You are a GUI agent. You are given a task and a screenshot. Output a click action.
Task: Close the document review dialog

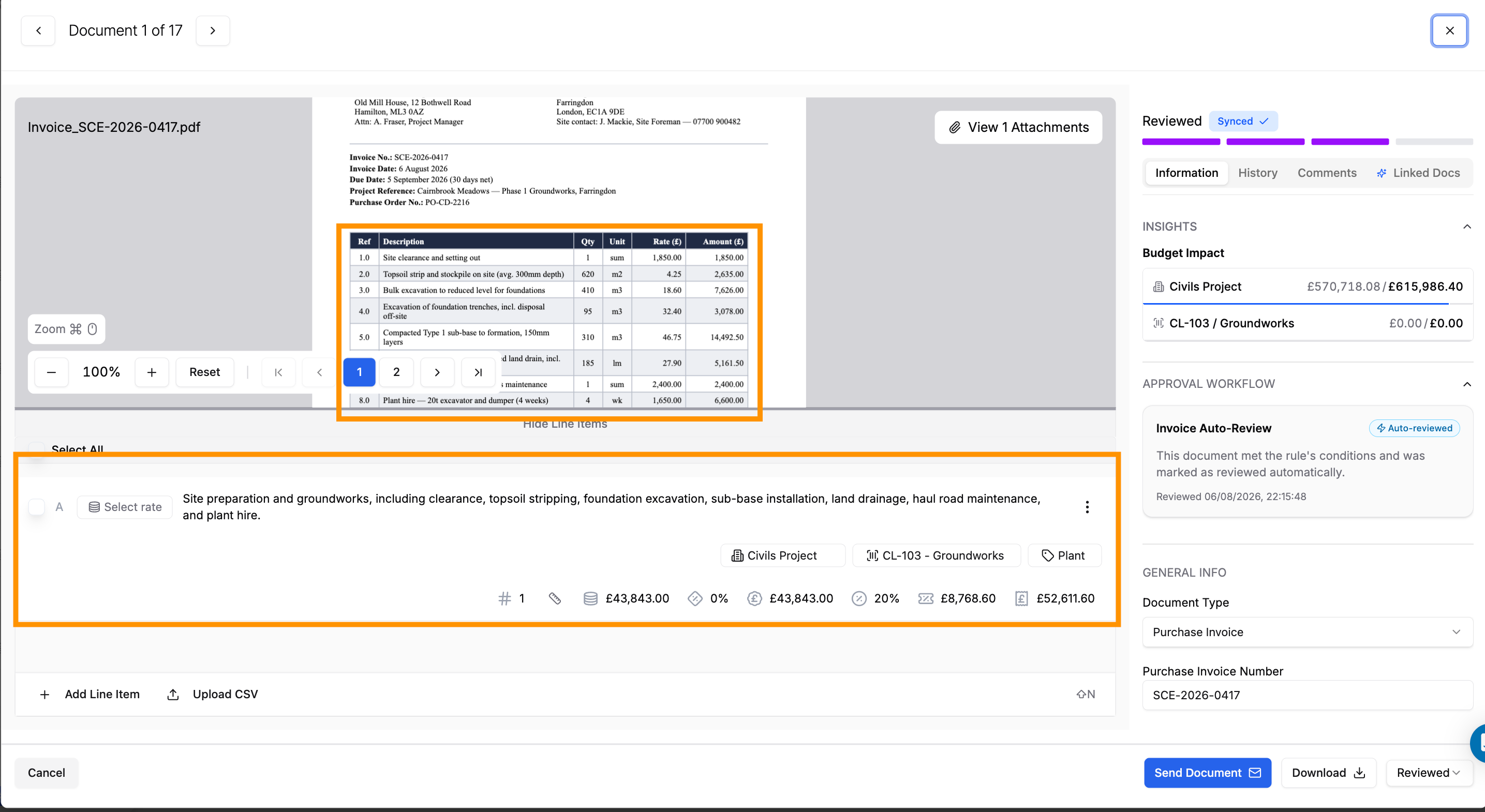point(1449,31)
